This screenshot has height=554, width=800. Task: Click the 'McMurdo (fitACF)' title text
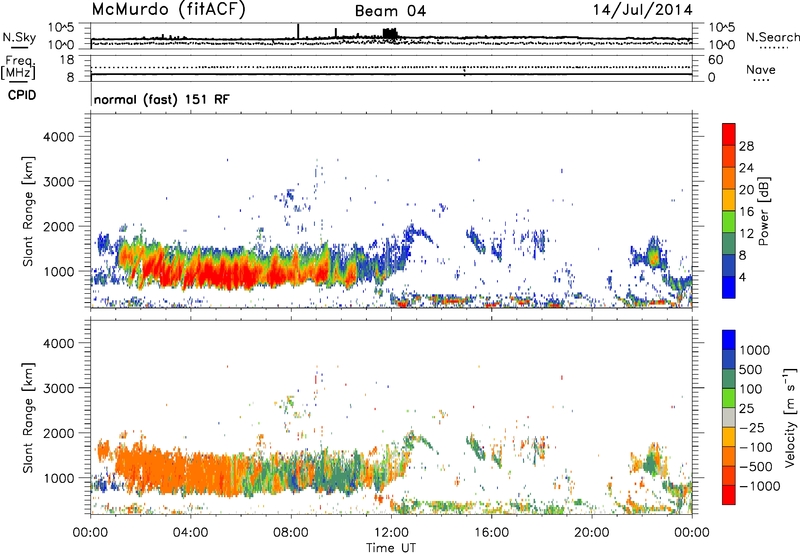[168, 10]
